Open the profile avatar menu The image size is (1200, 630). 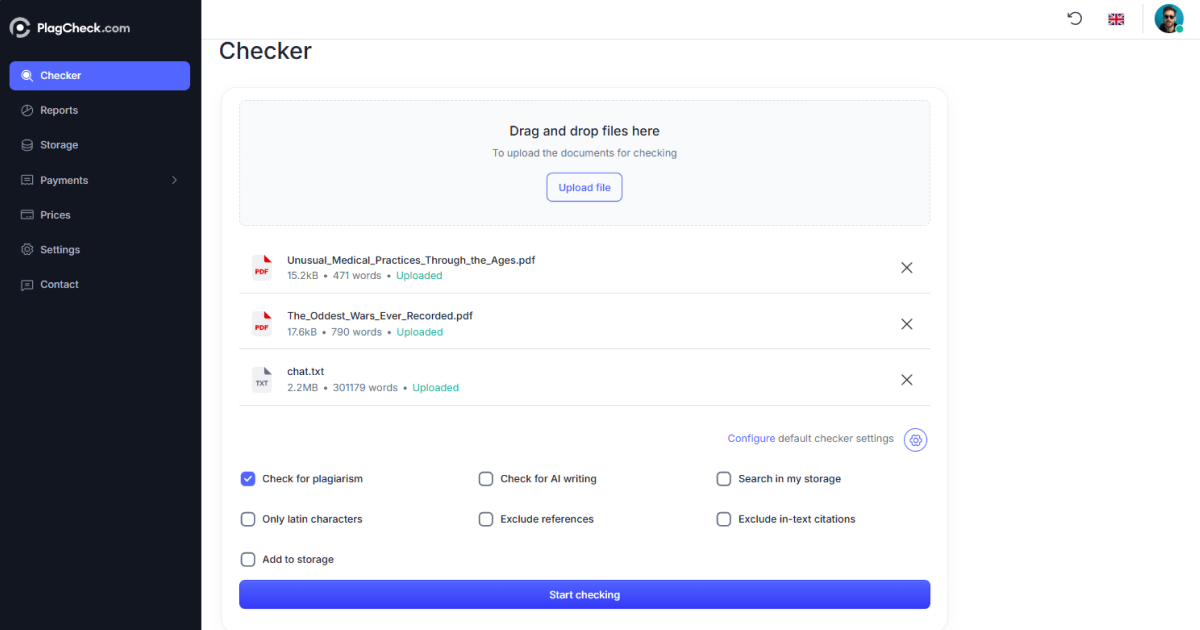(x=1168, y=18)
